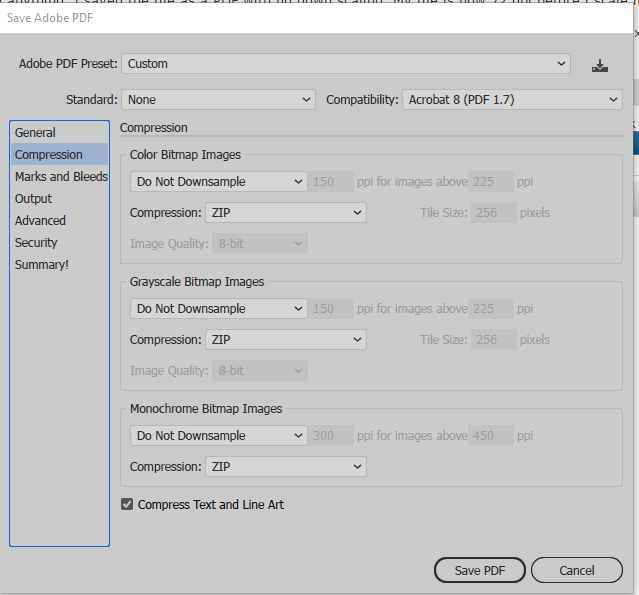
Task: Click the save preset icon
Action: 599,65
